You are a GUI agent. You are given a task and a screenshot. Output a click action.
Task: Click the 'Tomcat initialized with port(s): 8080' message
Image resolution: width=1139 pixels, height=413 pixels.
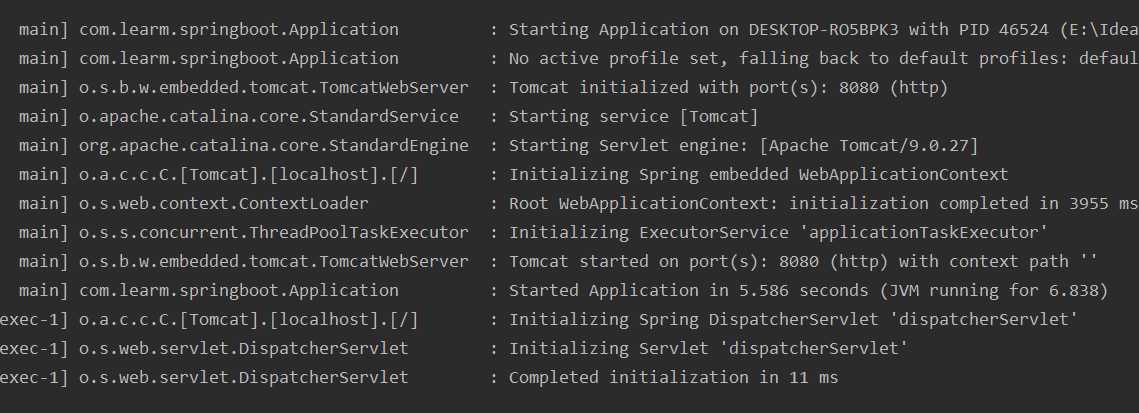coord(728,88)
